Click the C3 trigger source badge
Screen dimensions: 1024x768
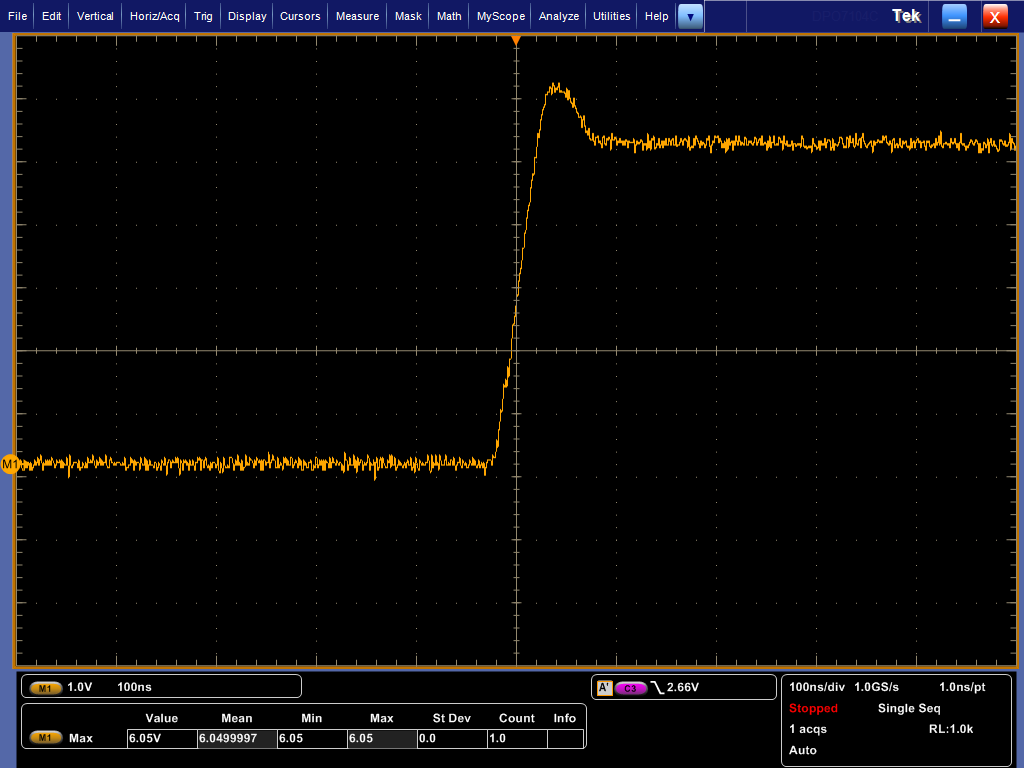coord(630,688)
